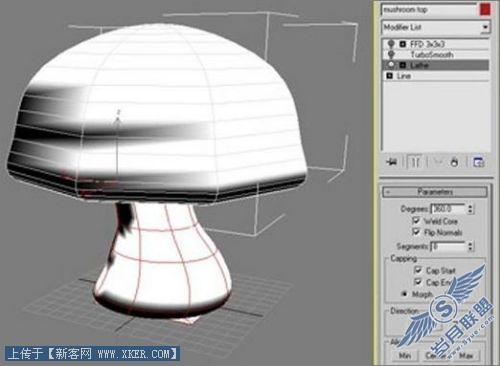
Task: Toggle Show End Result button
Action: (x=415, y=162)
